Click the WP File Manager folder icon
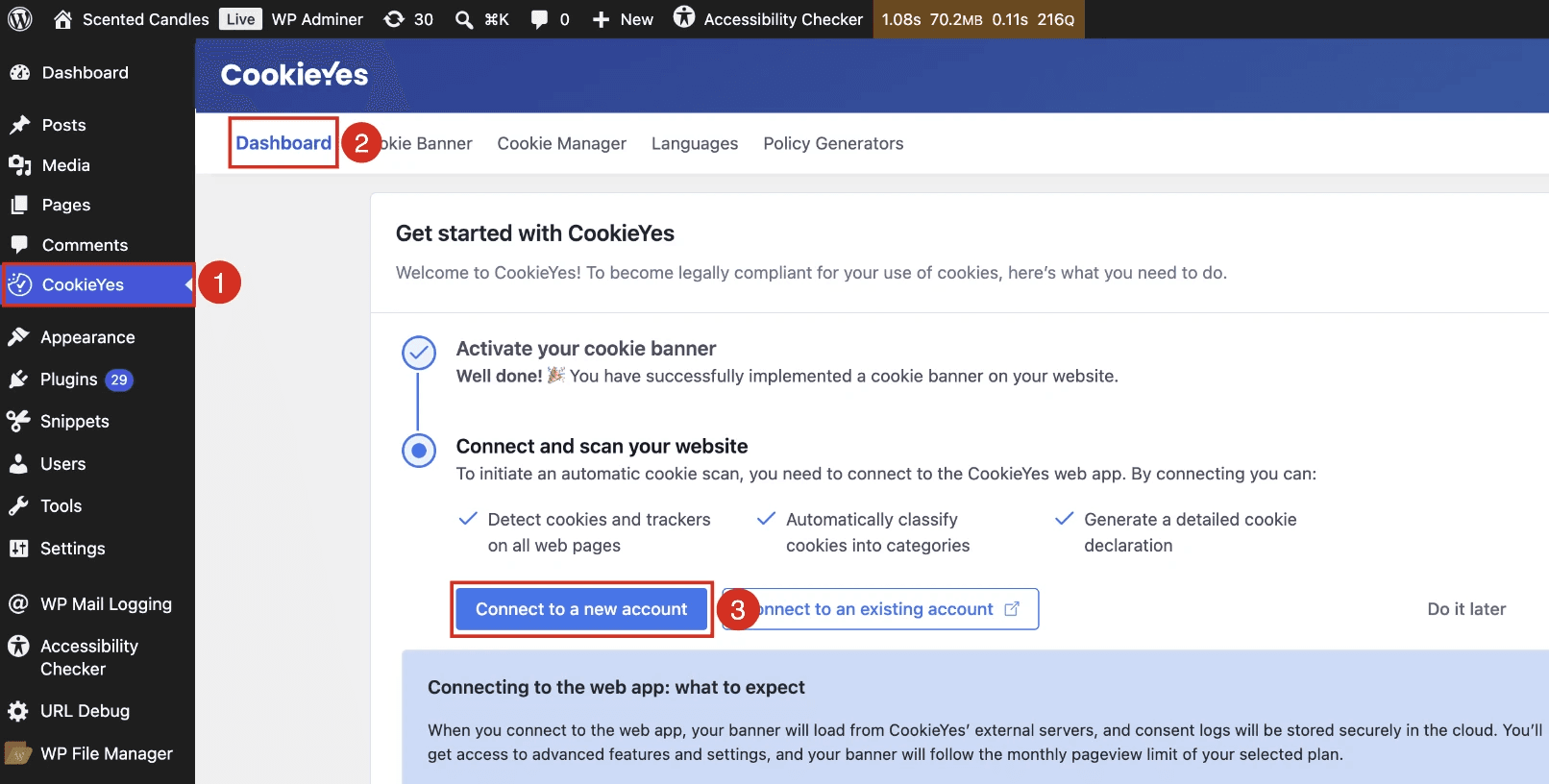The height and width of the screenshot is (784, 1549). 18,753
